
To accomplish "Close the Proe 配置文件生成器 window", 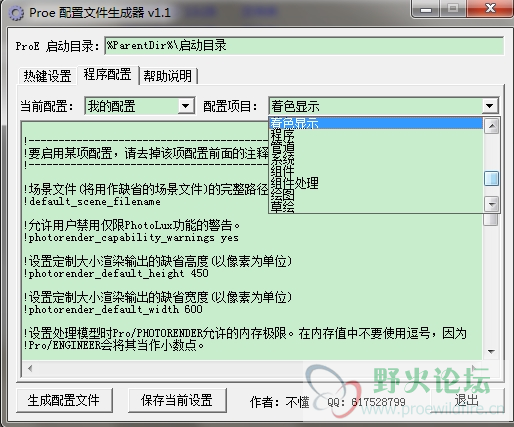I will 490,8.
